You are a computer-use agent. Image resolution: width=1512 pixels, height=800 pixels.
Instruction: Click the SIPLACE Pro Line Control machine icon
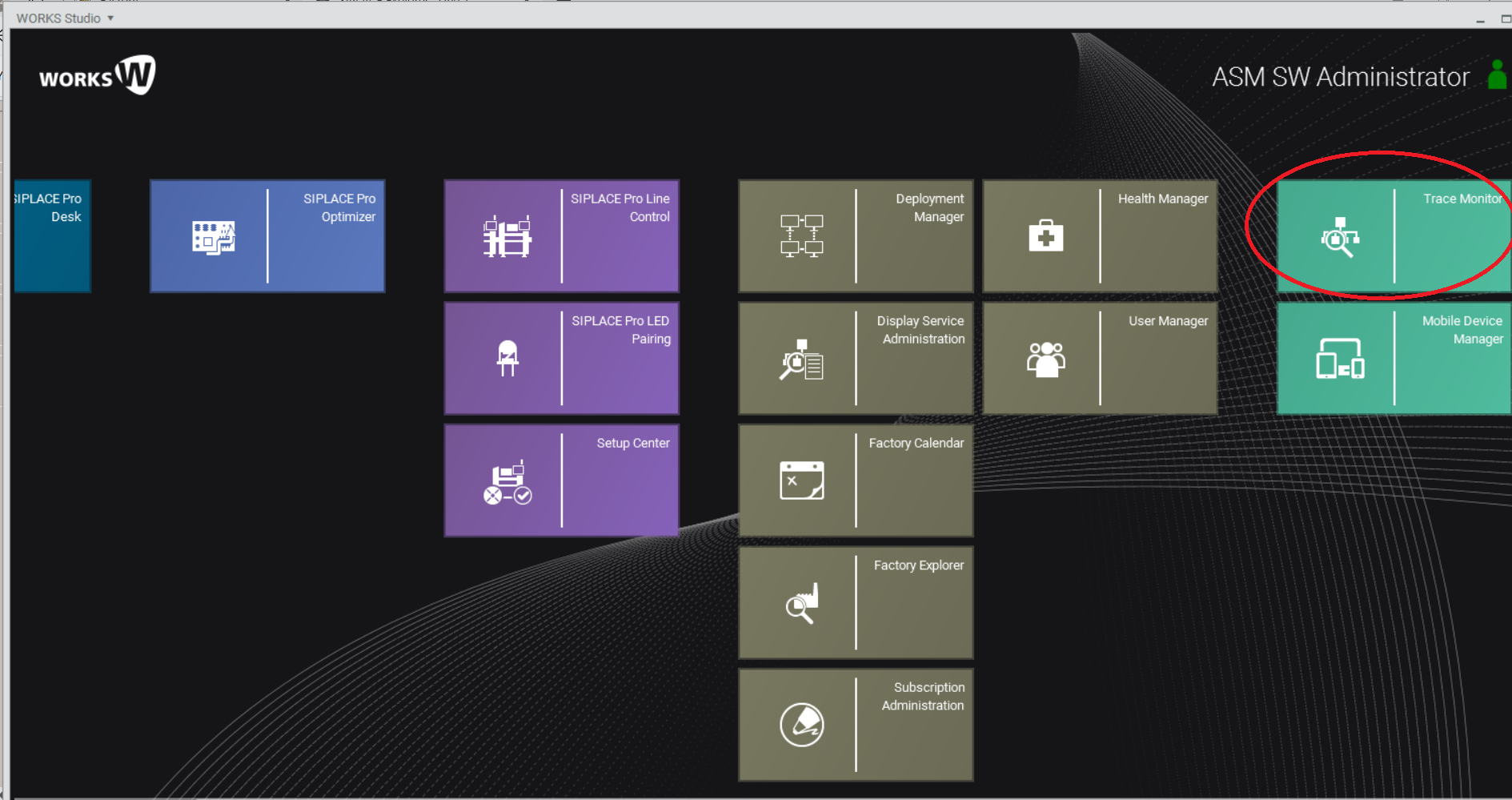click(x=507, y=236)
